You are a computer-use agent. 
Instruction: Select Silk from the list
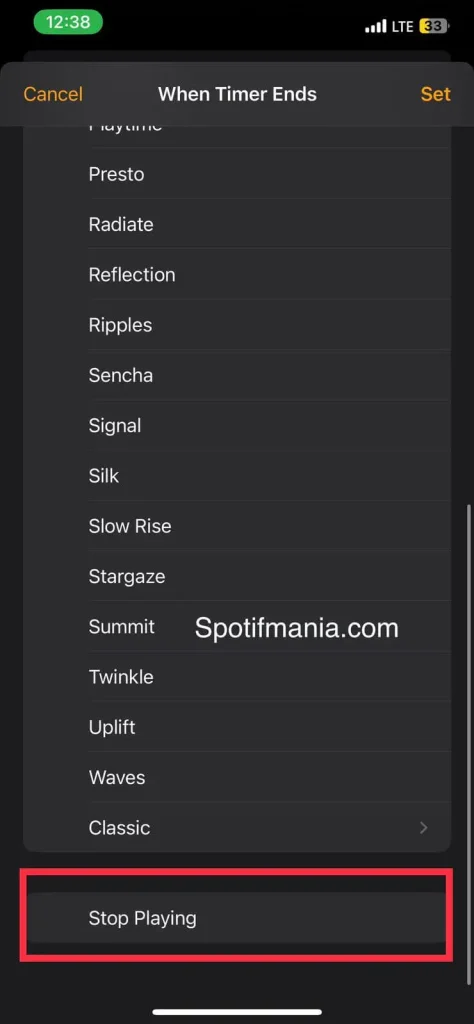237,476
